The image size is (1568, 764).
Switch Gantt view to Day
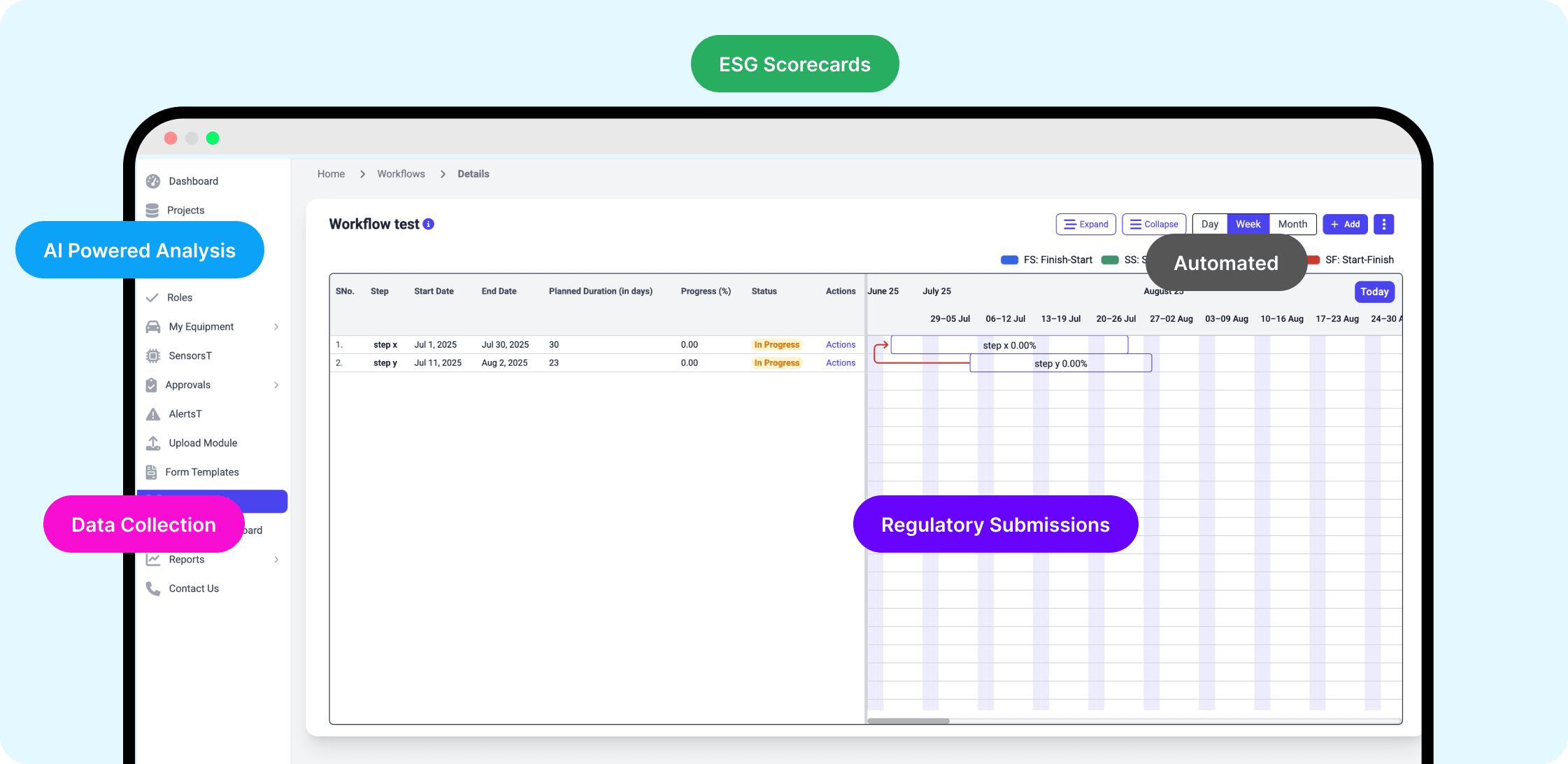[1210, 224]
